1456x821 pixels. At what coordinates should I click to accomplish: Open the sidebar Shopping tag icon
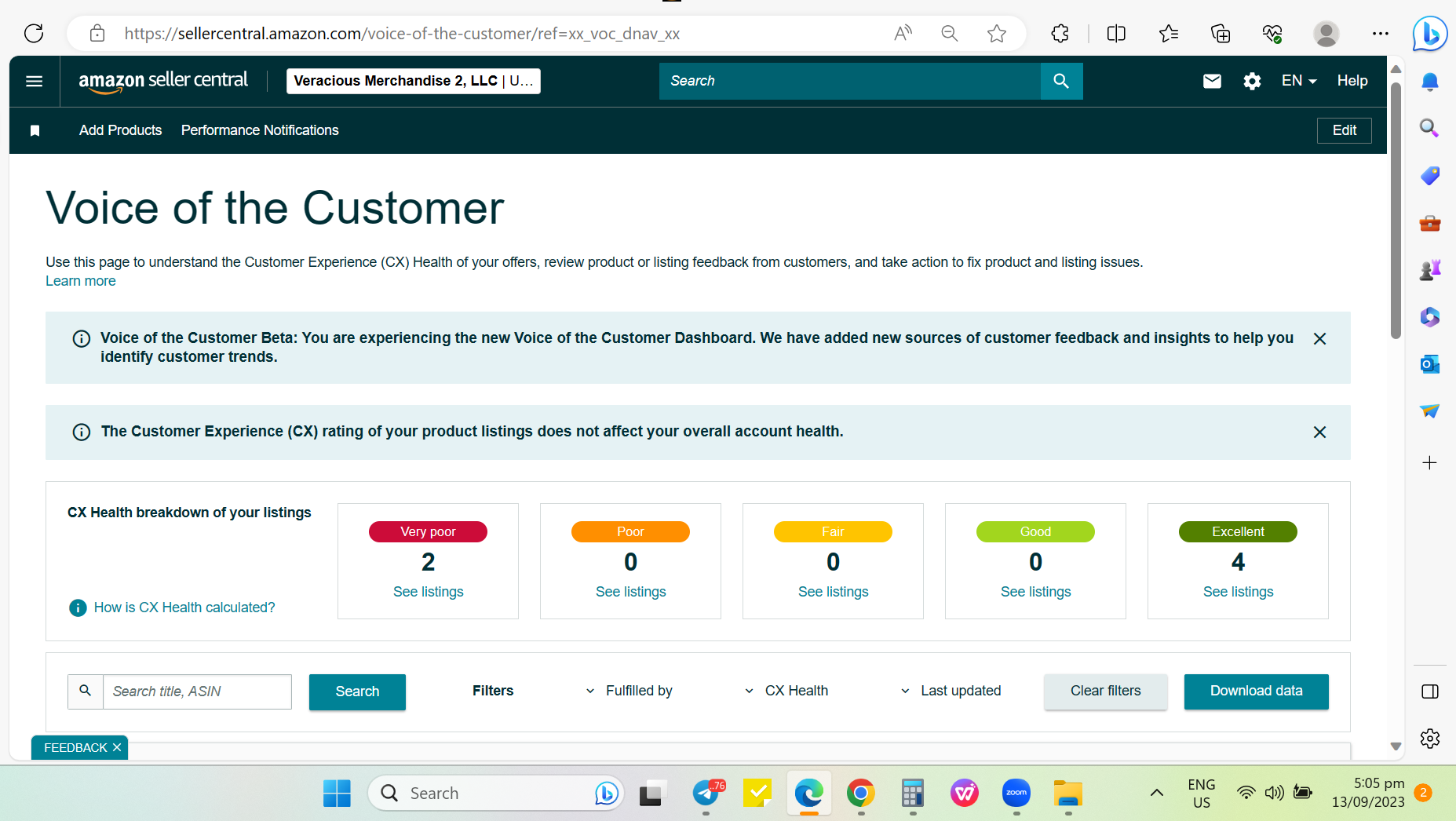[x=1430, y=175]
